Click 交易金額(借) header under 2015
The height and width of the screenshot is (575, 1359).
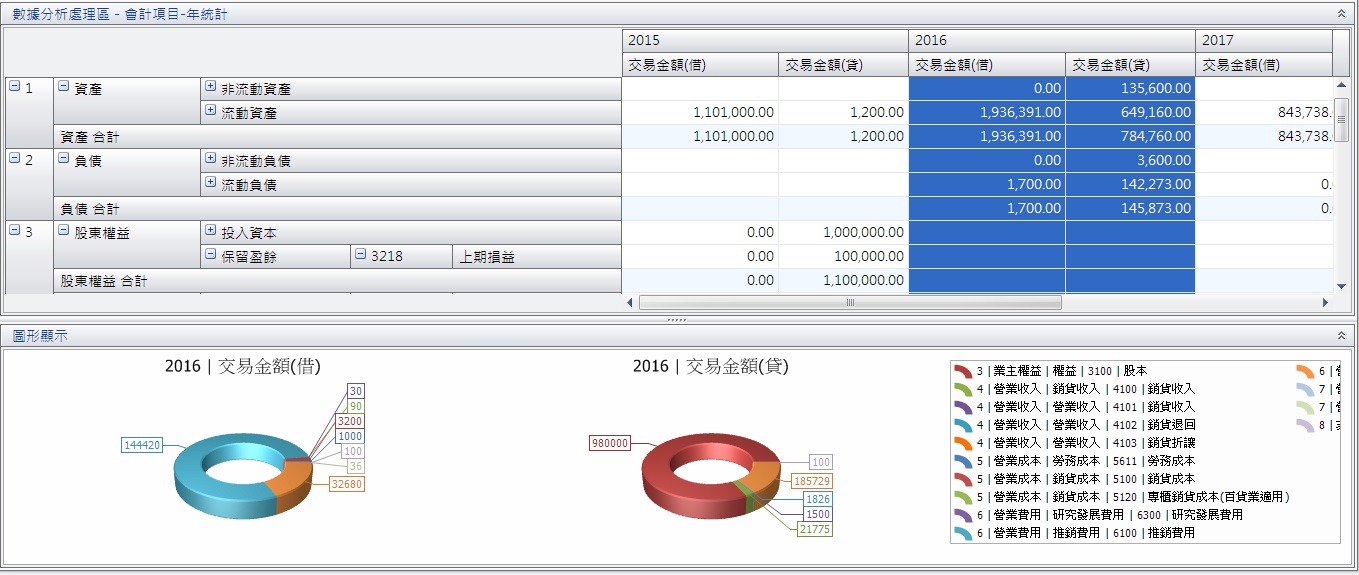pos(700,65)
